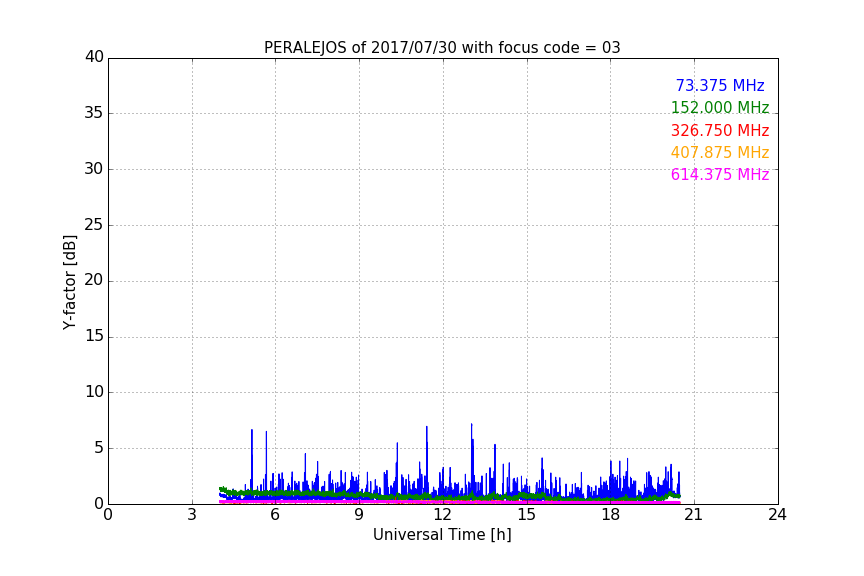
Task: Click the y-axis tick label 35
Action: point(94,113)
